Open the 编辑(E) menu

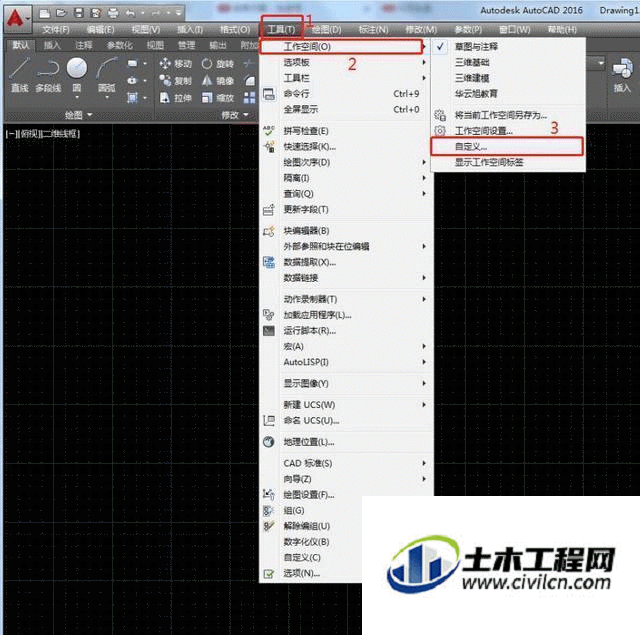tap(100, 29)
